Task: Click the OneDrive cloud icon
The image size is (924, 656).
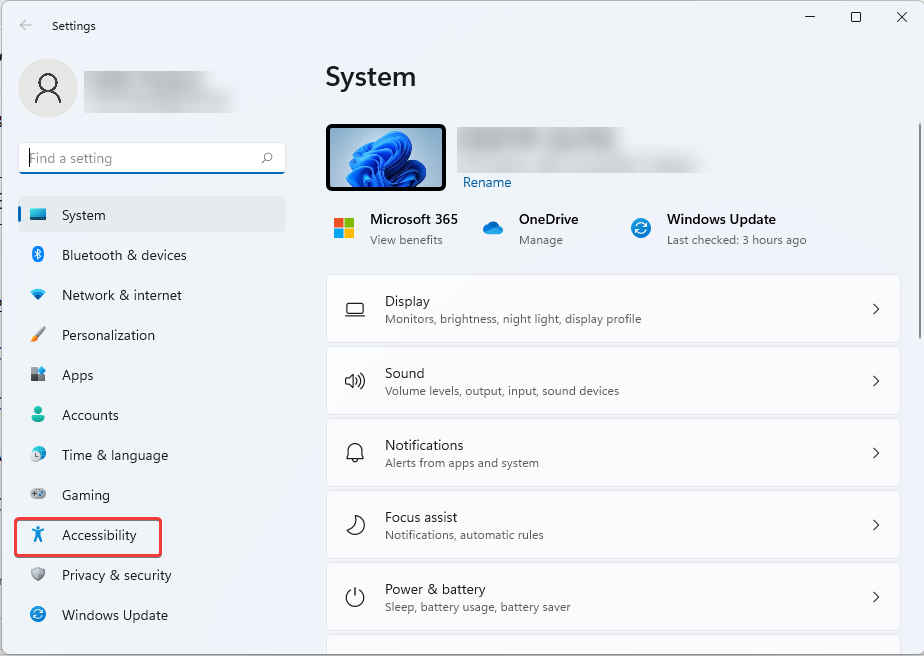Action: coord(492,228)
